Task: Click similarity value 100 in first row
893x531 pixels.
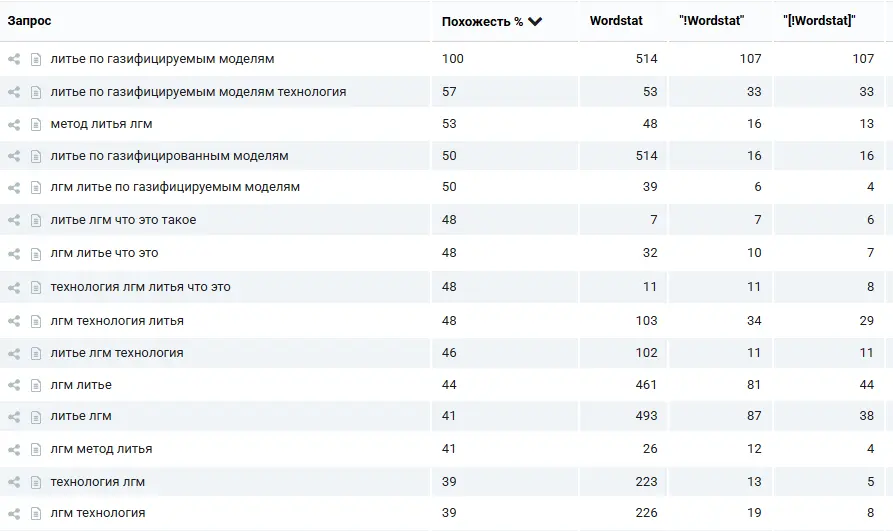Action: [x=453, y=59]
